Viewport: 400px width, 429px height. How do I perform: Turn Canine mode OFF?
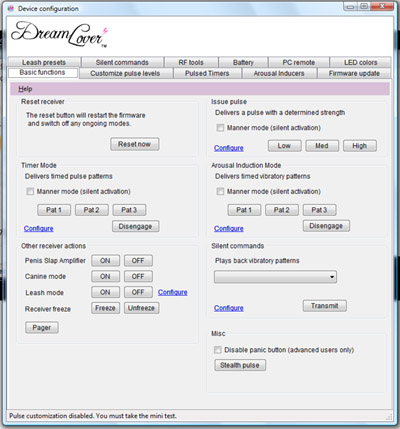(138, 276)
